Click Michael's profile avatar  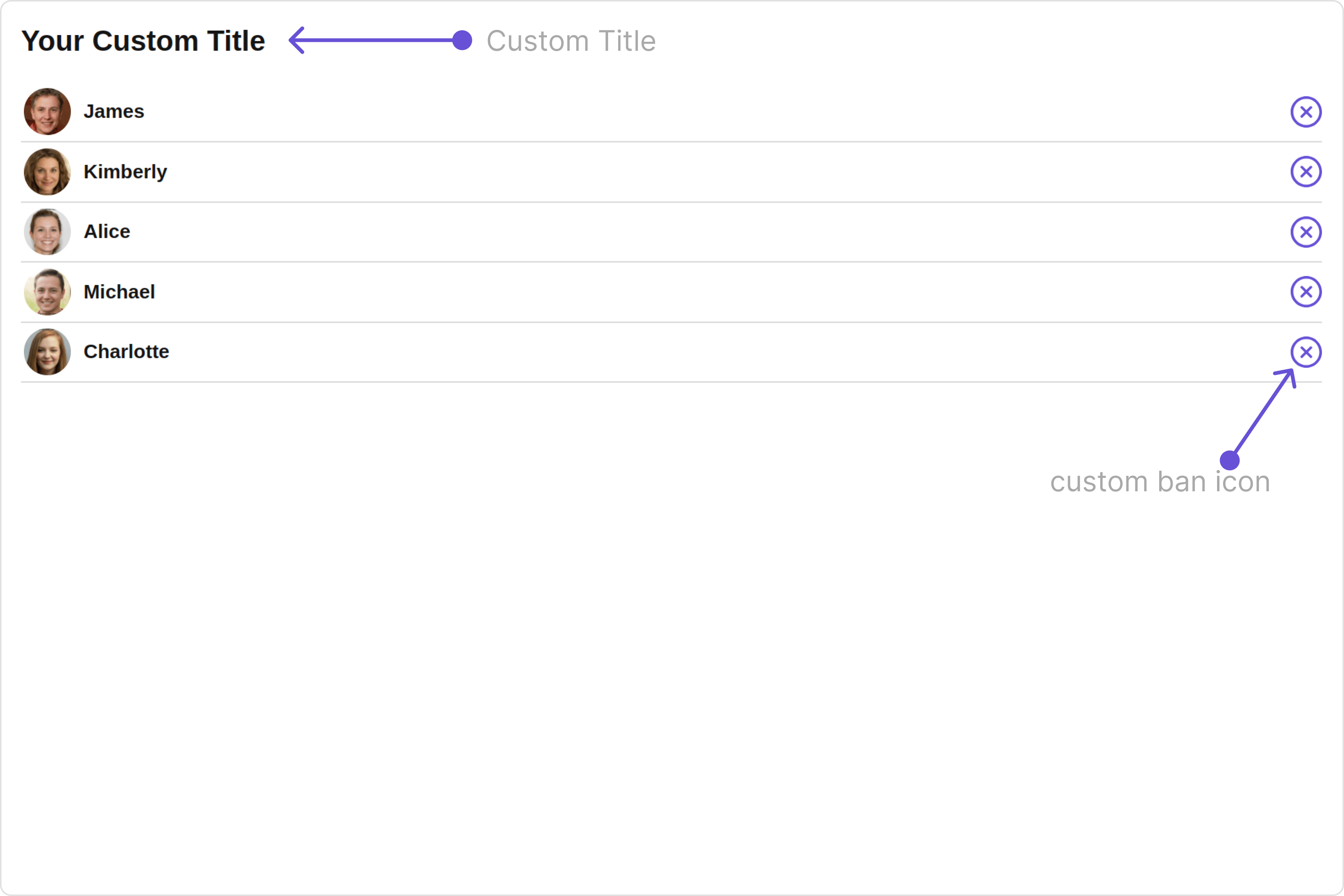(47, 292)
